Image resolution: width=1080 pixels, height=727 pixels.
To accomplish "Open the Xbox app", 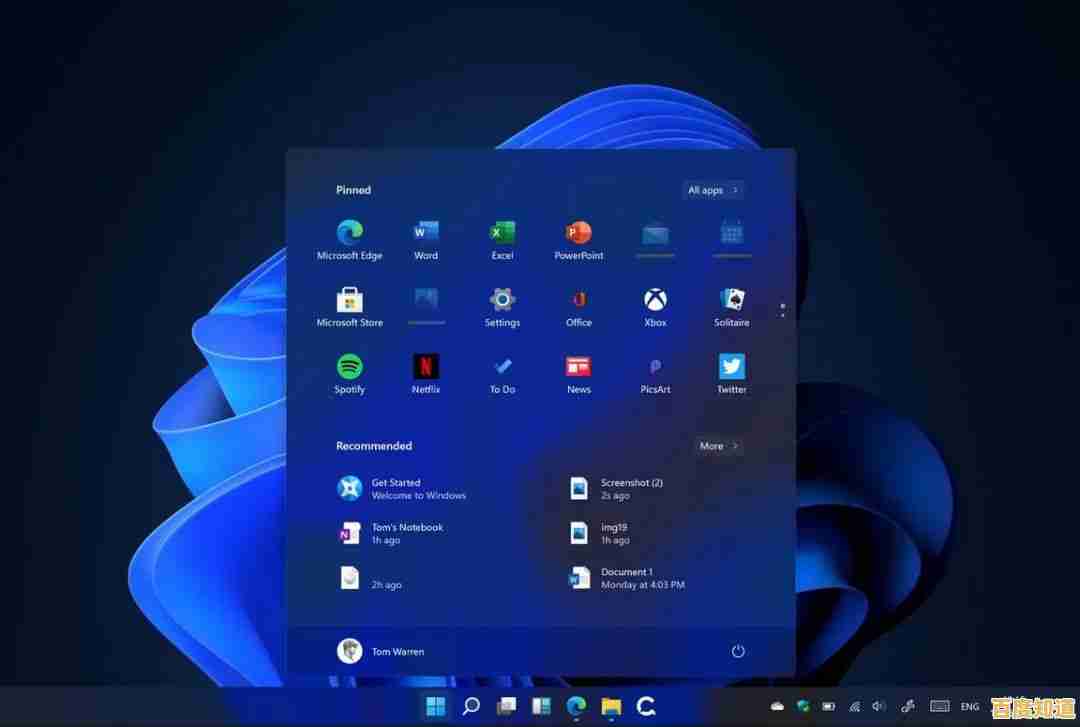I will point(654,305).
